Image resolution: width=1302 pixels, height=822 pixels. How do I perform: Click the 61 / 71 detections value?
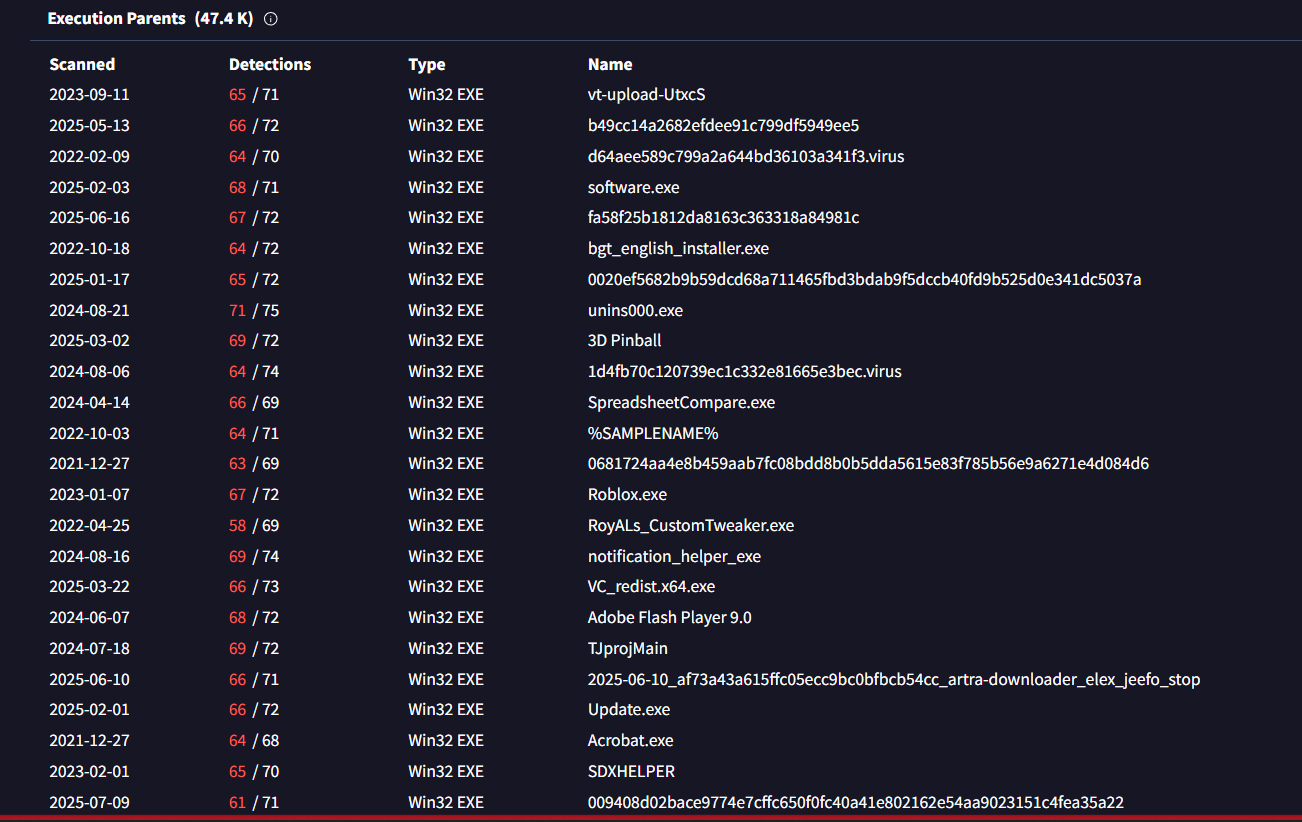click(x=254, y=803)
